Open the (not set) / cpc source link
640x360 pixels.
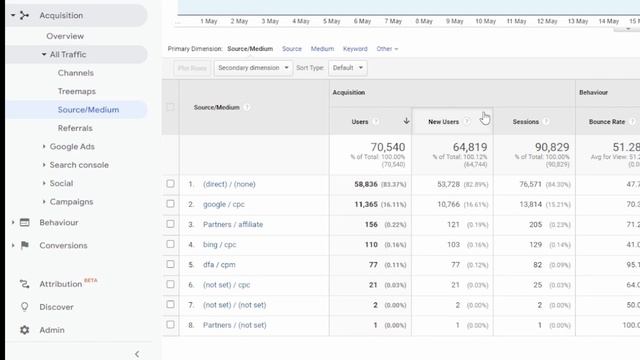tap(227, 285)
